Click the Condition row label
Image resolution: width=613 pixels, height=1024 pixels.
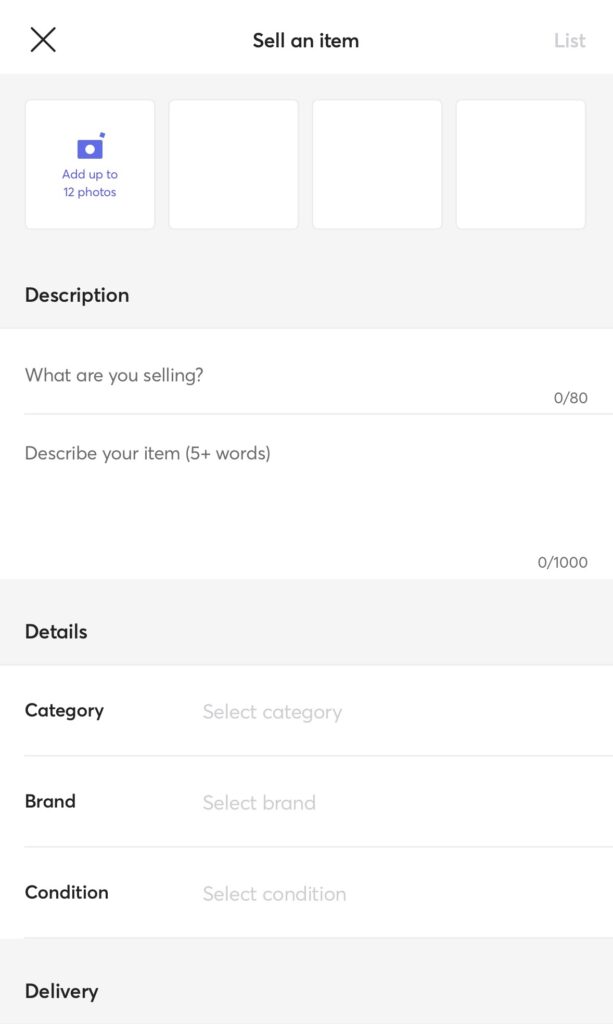point(67,893)
